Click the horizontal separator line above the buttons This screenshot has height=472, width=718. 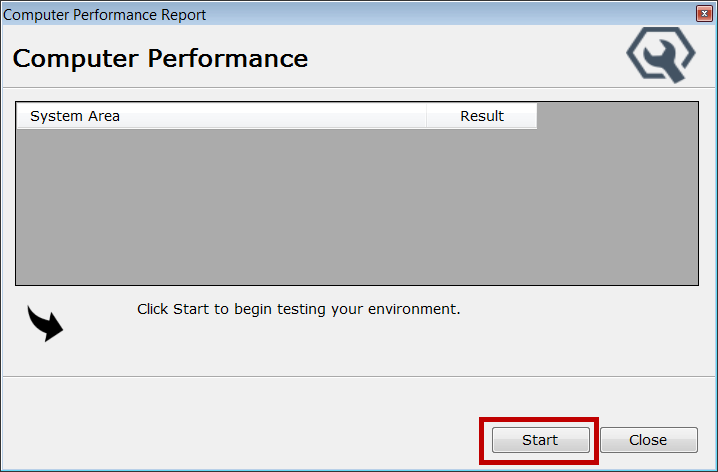click(x=359, y=377)
